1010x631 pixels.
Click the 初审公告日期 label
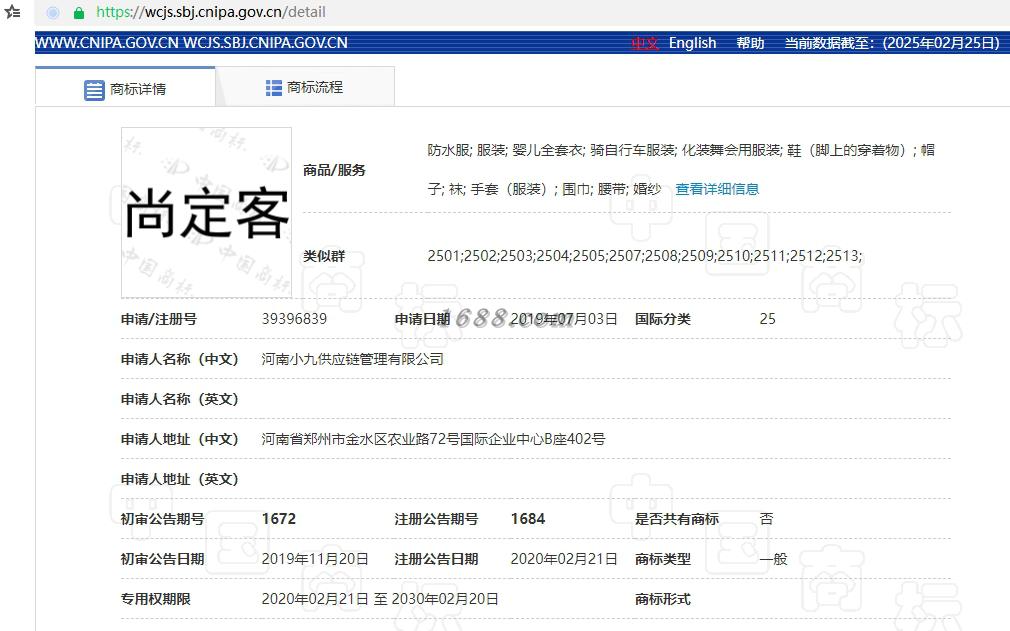click(x=162, y=559)
